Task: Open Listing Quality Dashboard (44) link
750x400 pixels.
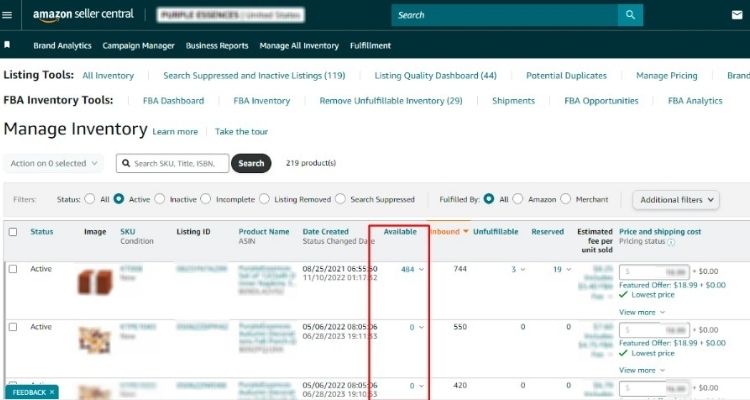Action: point(435,75)
